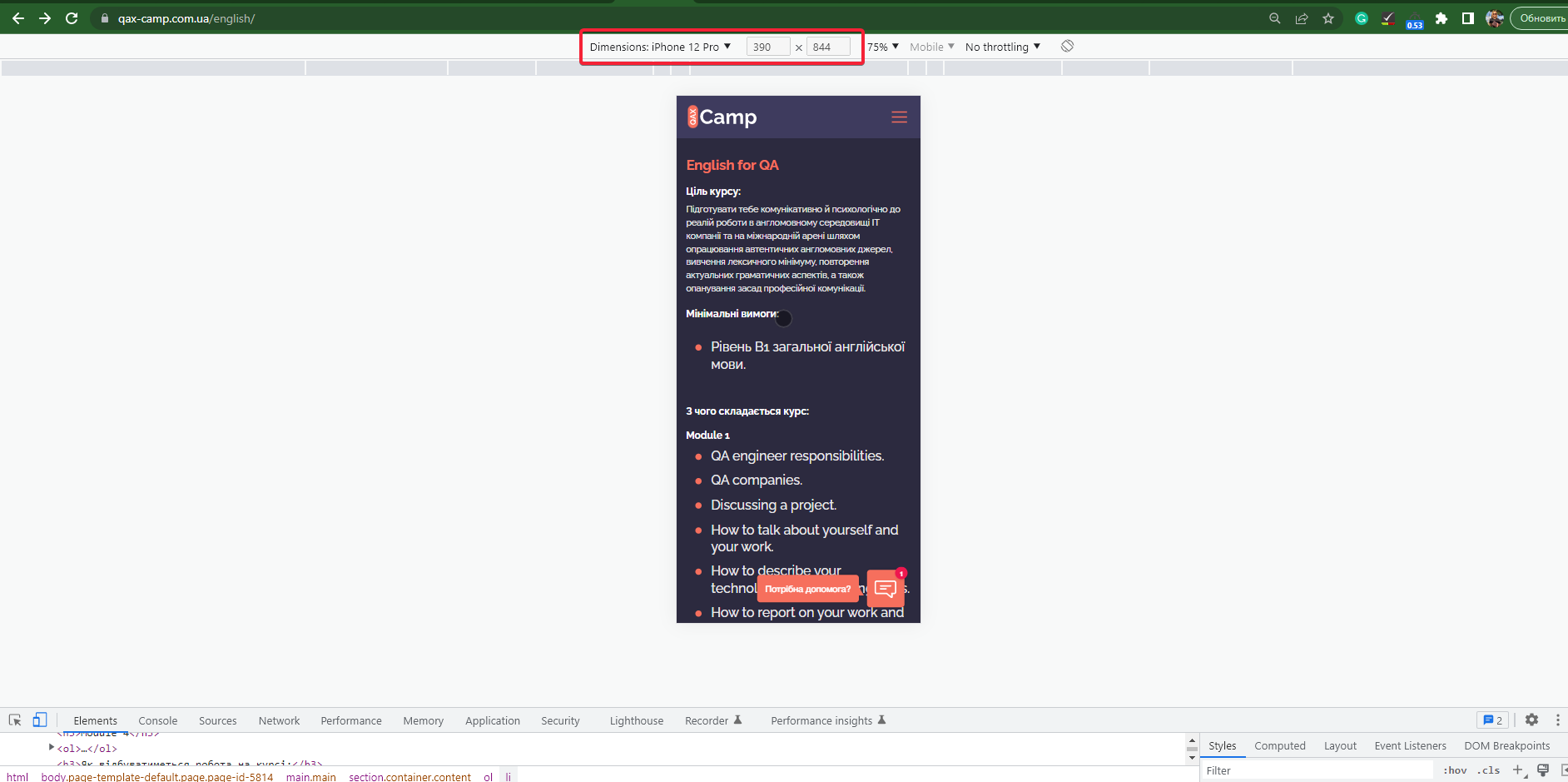Open the Computed styles tab
This screenshot has height=782, width=1568.
coord(1279,745)
